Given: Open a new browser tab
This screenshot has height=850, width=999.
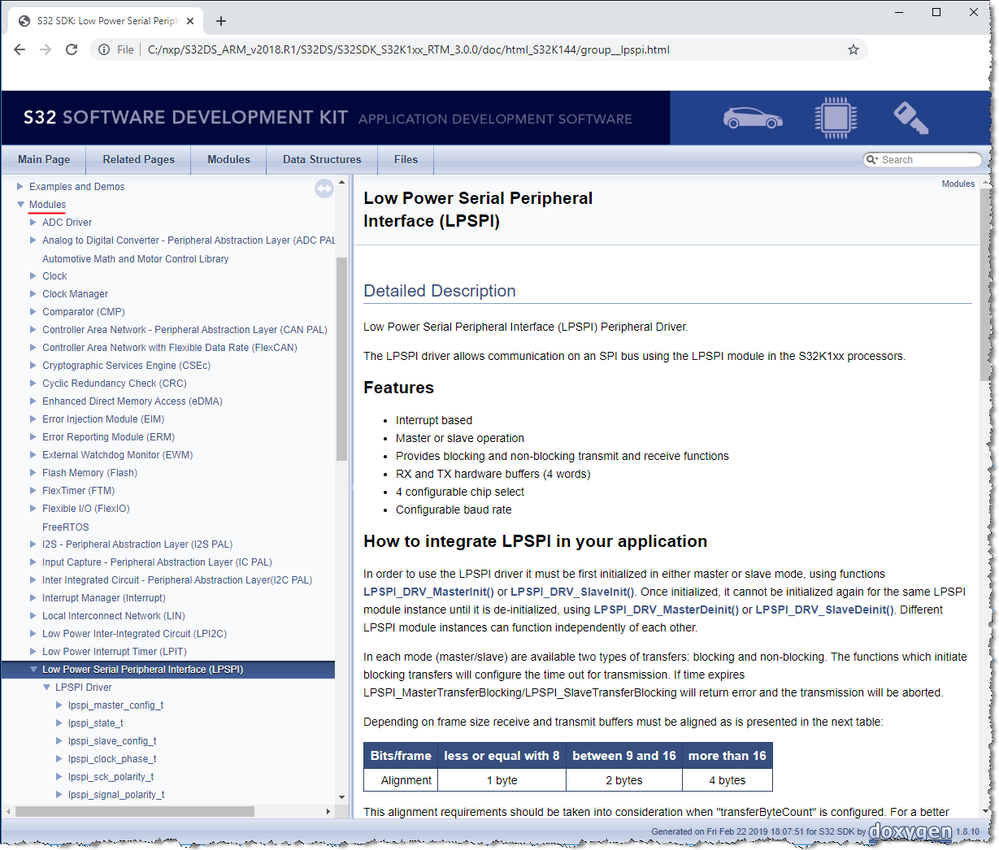Looking at the screenshot, I should pos(221,21).
